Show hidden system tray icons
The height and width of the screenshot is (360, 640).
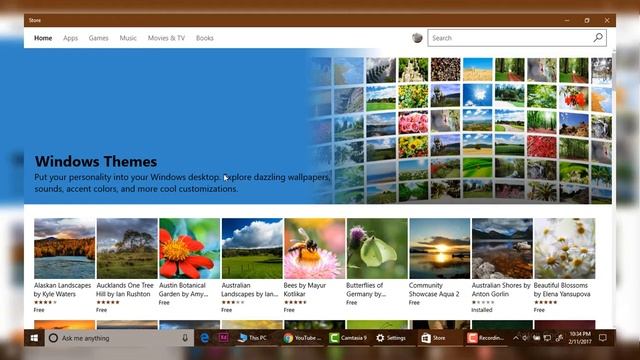coord(516,338)
